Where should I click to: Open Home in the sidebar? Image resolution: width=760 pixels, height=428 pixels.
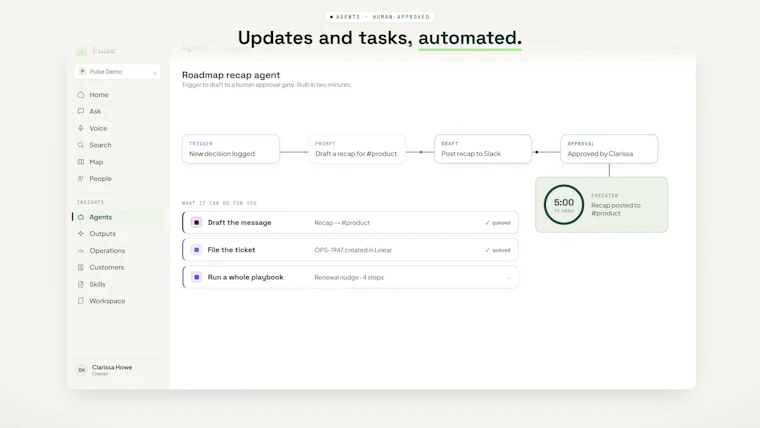pyautogui.click(x=117, y=95)
